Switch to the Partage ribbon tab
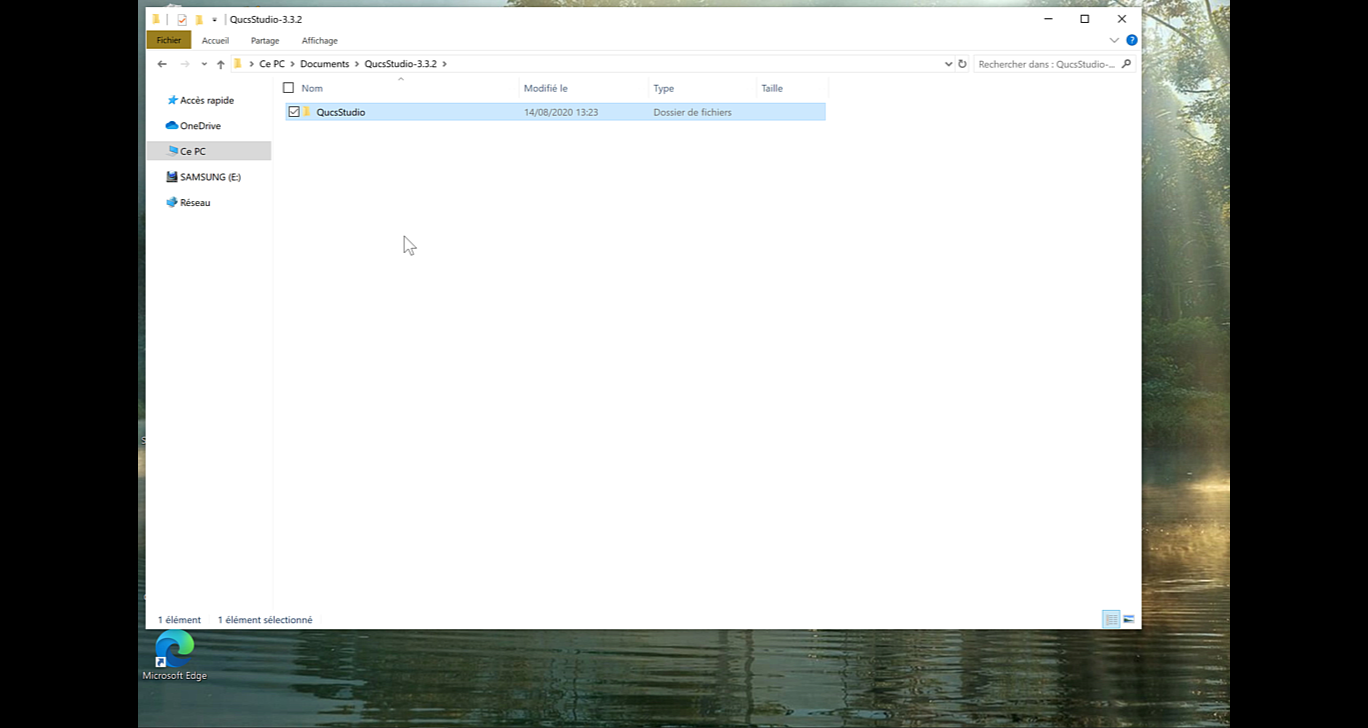The image size is (1368, 728). [x=265, y=40]
